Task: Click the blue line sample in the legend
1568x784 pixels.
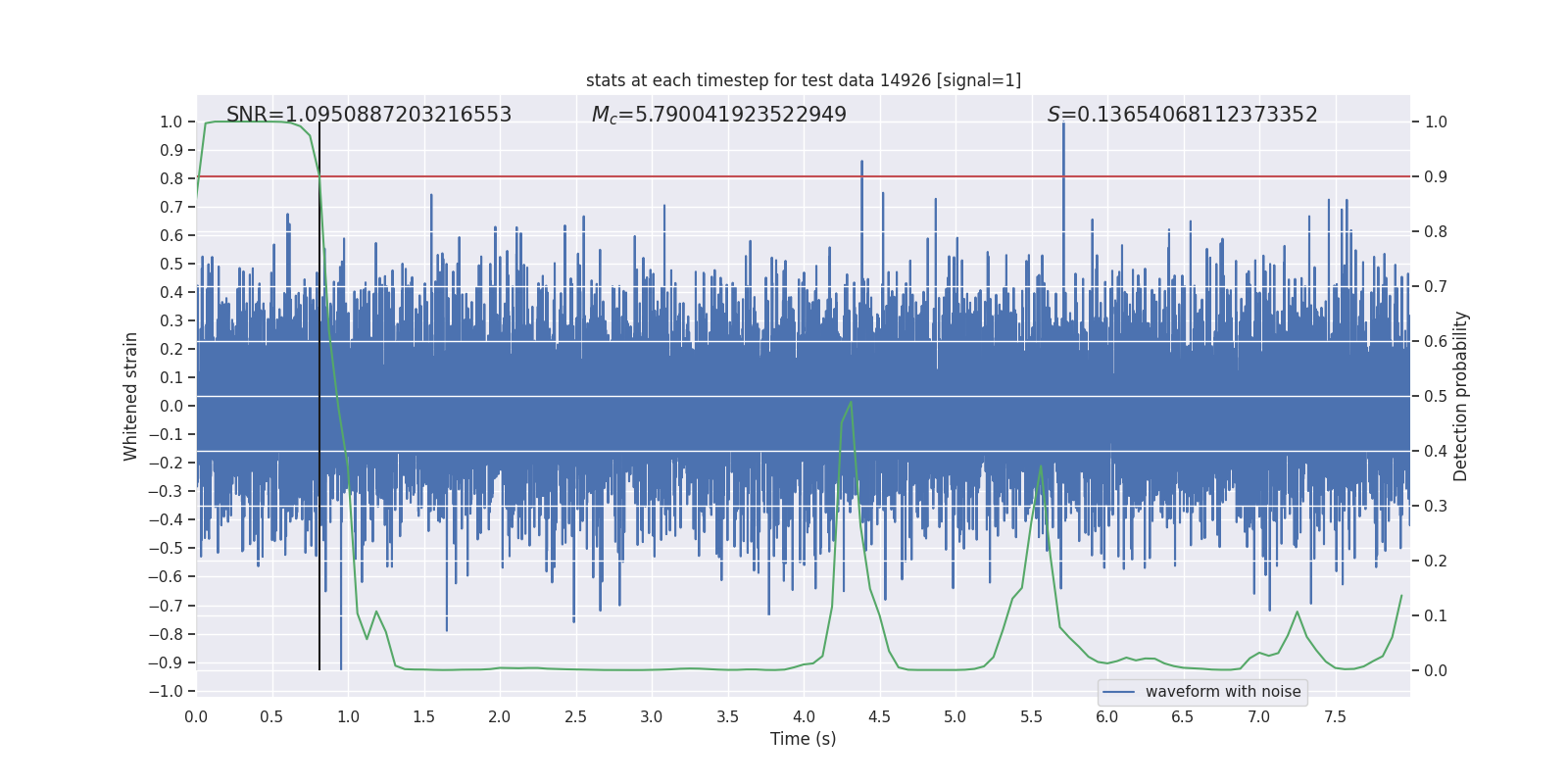Action: click(x=1118, y=692)
